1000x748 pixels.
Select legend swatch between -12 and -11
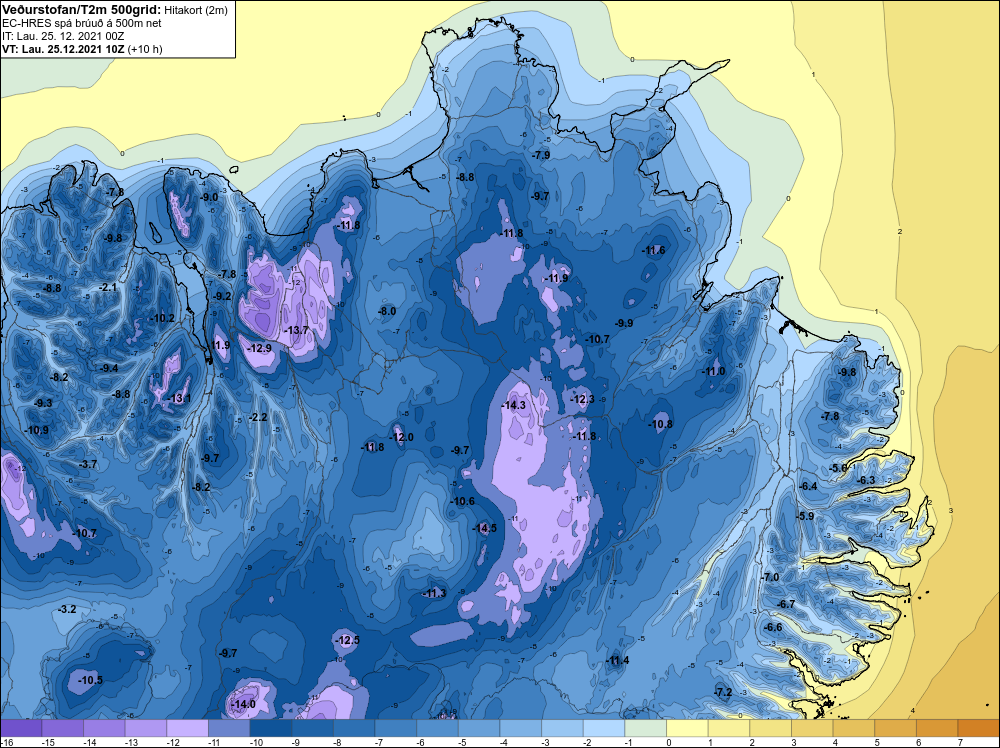[x=188, y=728]
